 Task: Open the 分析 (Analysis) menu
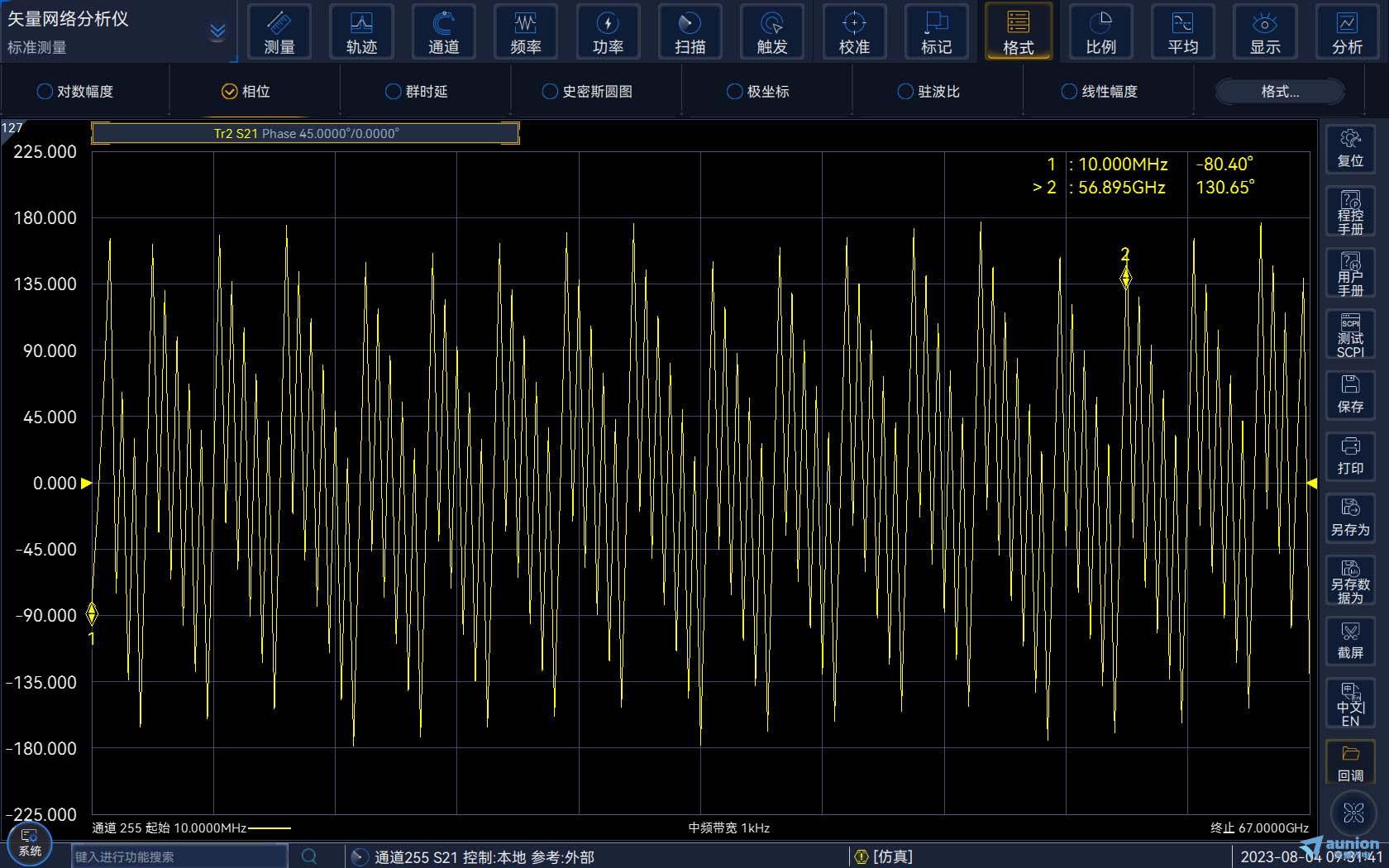[x=1347, y=31]
